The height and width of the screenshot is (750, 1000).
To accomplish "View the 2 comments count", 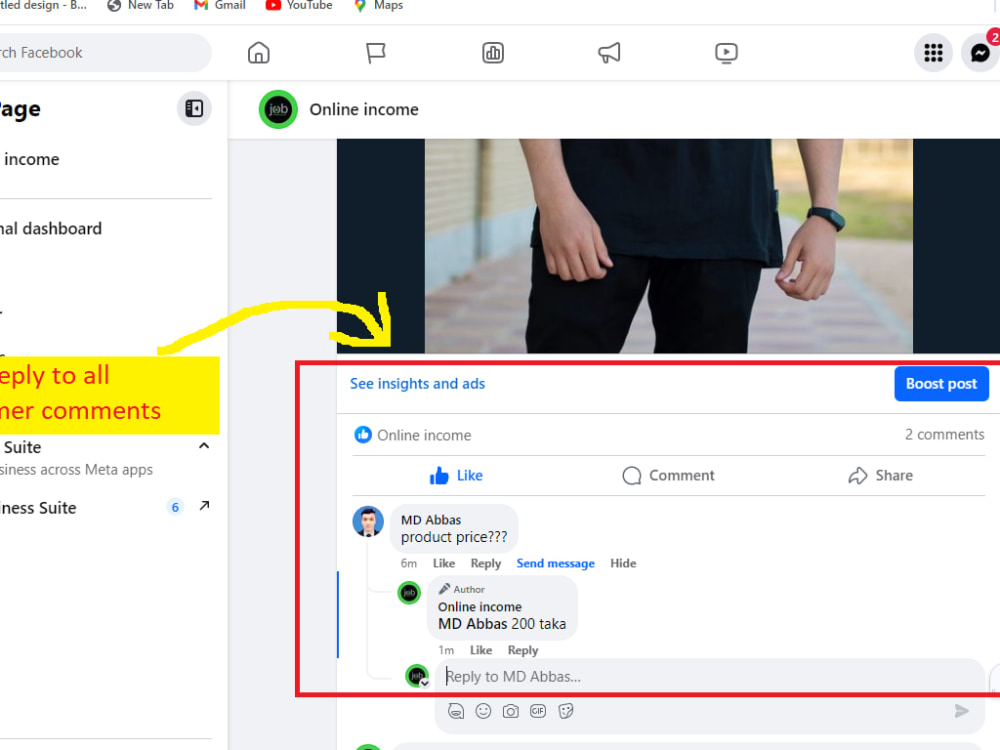I will point(945,434).
